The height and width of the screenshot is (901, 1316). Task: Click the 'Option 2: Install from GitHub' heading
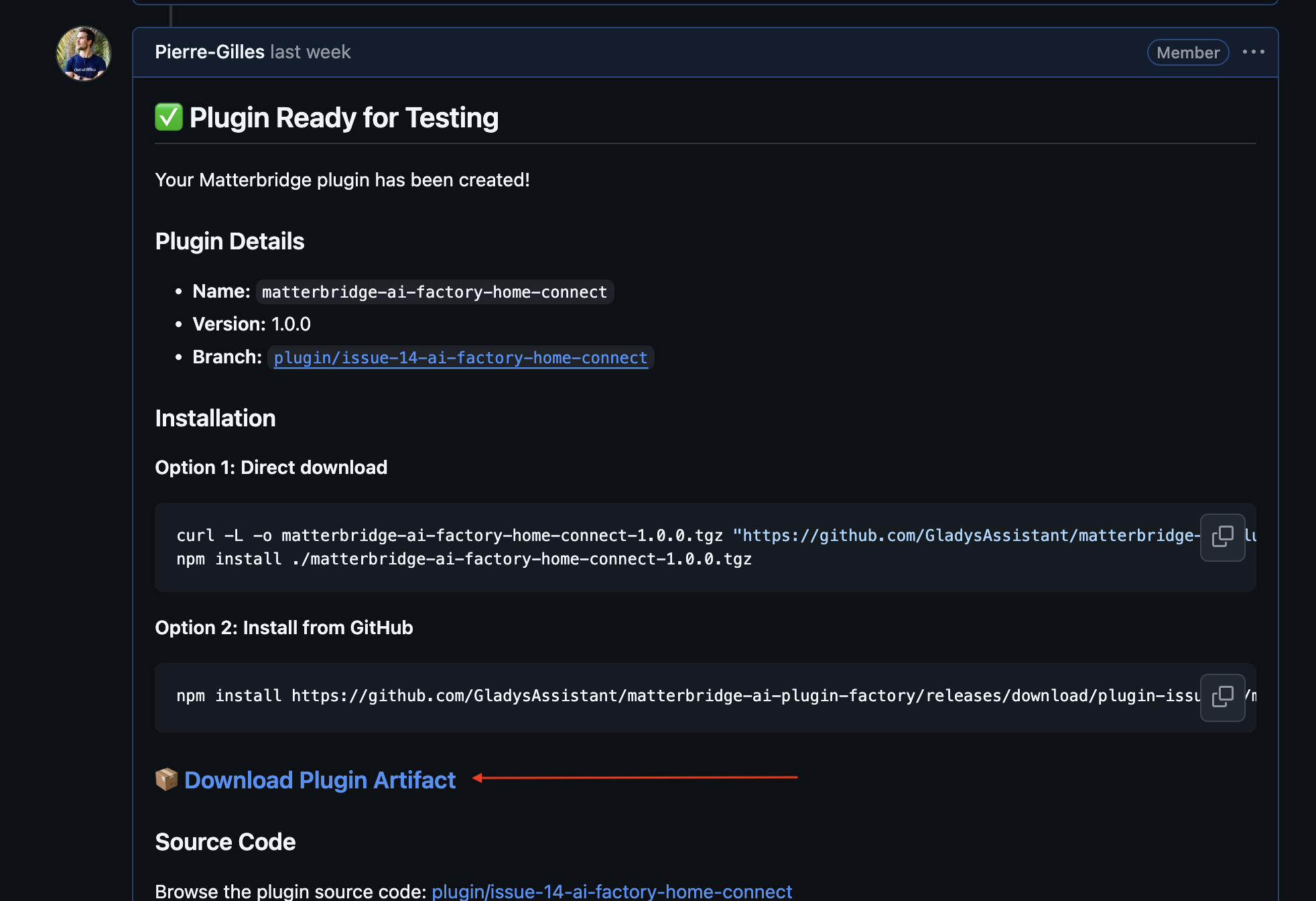tap(283, 627)
